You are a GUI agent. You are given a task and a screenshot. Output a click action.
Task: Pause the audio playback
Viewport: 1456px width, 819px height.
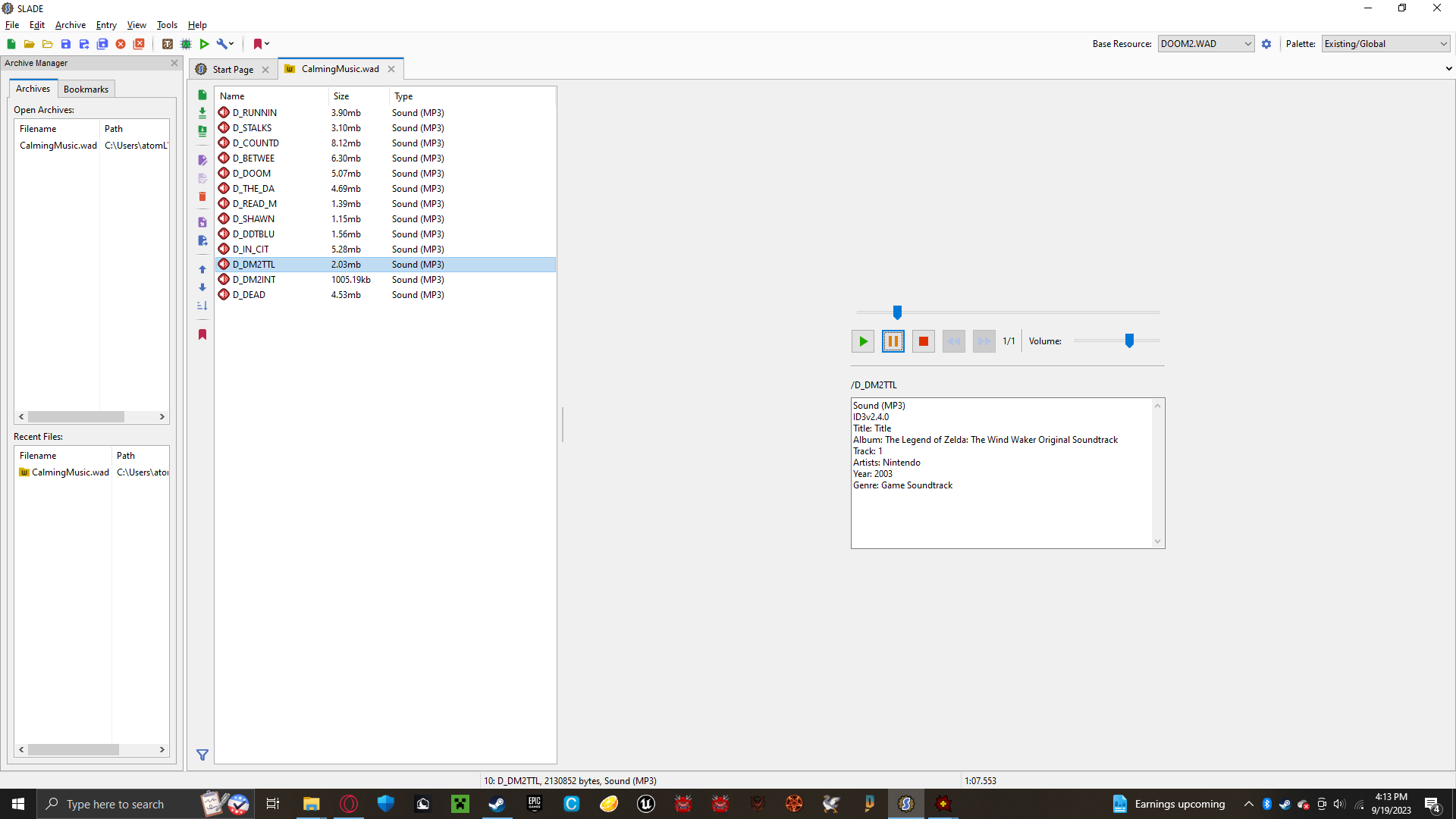(893, 341)
